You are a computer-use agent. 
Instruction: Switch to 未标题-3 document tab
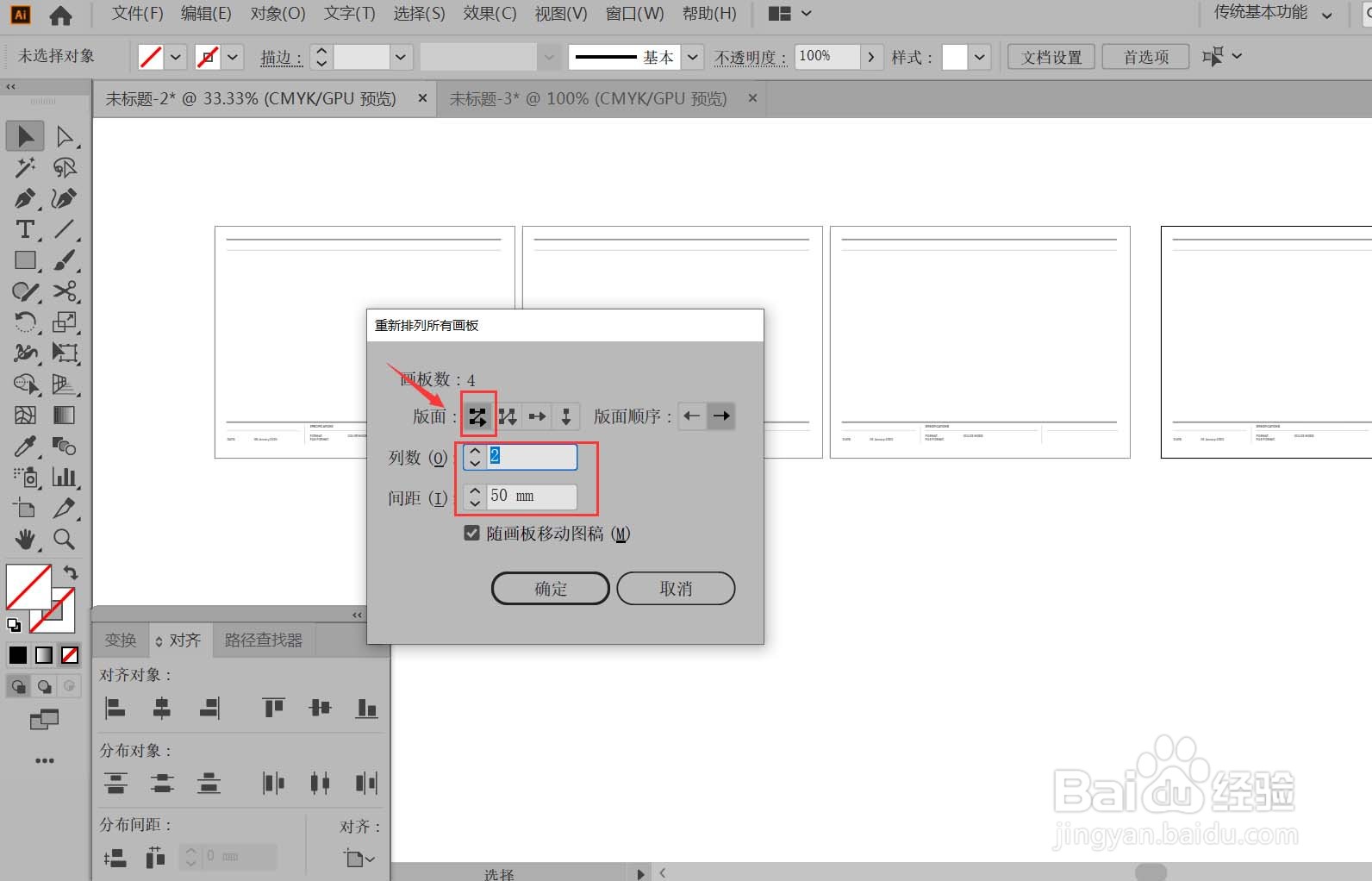click(589, 99)
